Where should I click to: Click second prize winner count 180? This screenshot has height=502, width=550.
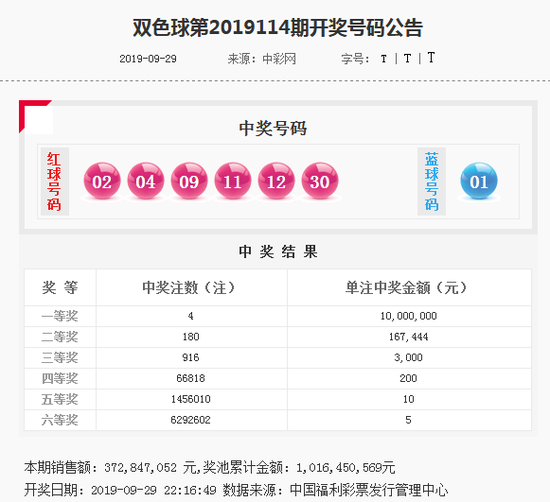(191, 337)
